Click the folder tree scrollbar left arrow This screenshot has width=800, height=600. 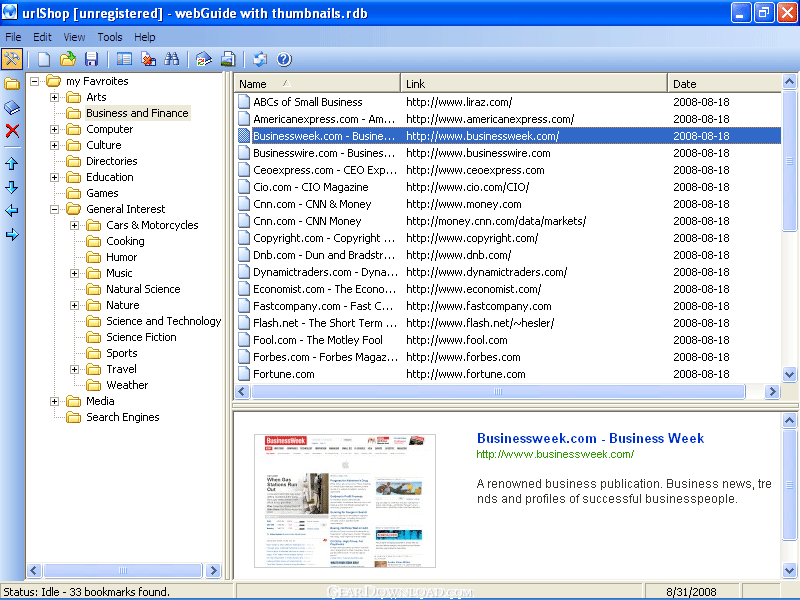pos(35,570)
